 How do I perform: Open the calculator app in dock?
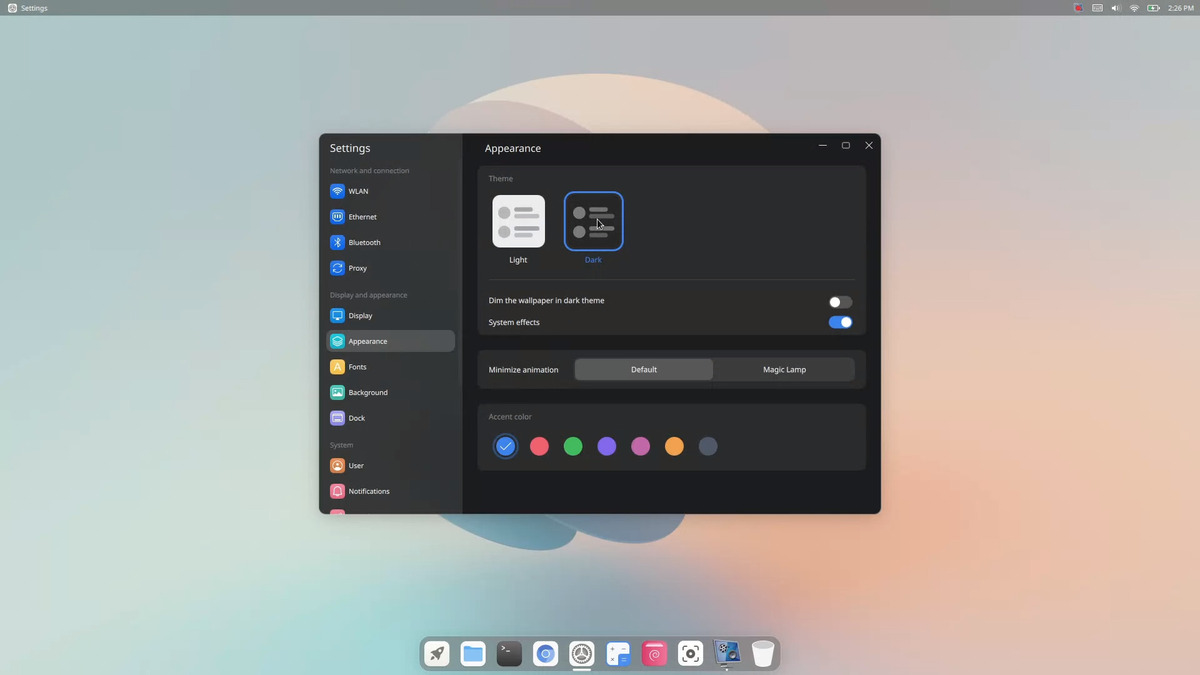[x=618, y=654]
